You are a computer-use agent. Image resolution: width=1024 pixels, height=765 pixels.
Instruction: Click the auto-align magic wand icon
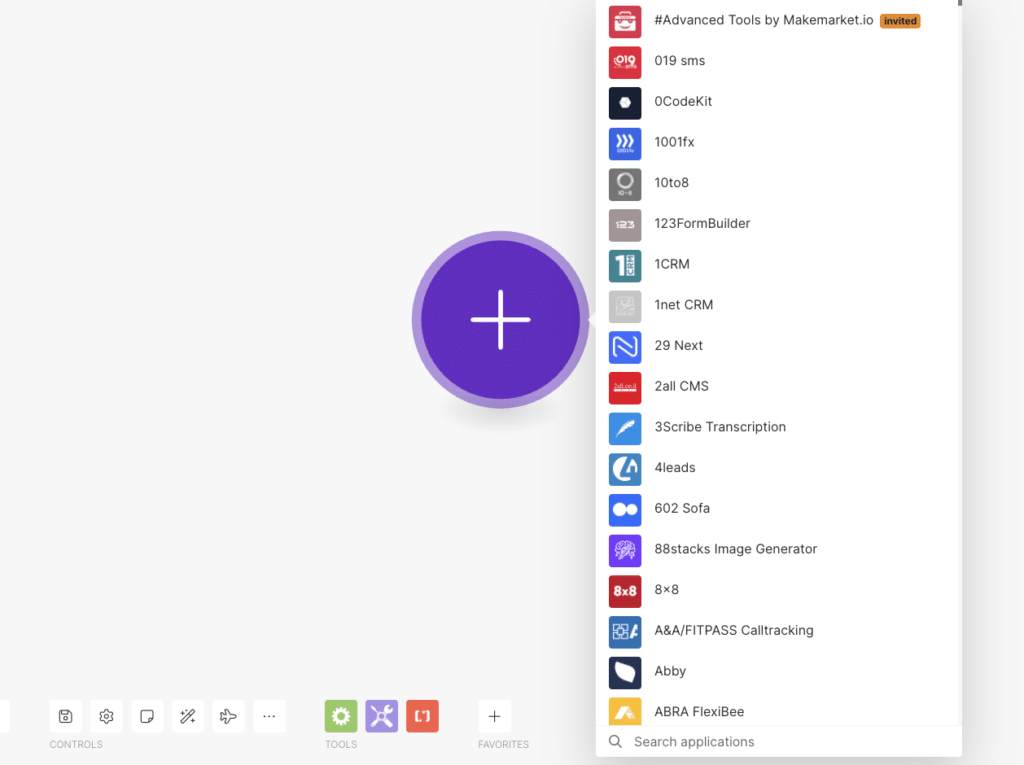(188, 716)
